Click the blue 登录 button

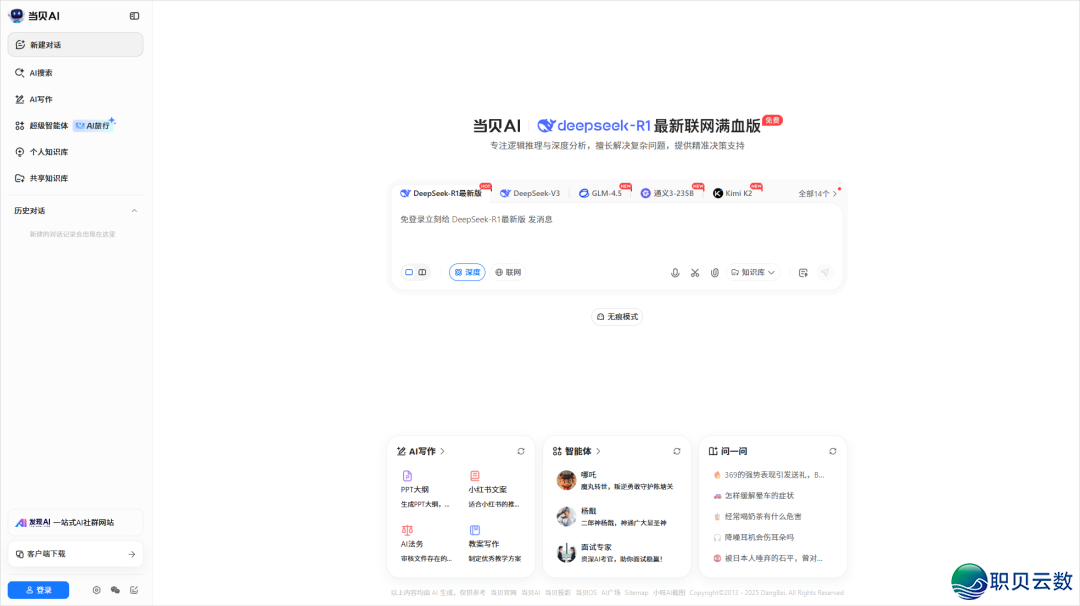[39, 590]
